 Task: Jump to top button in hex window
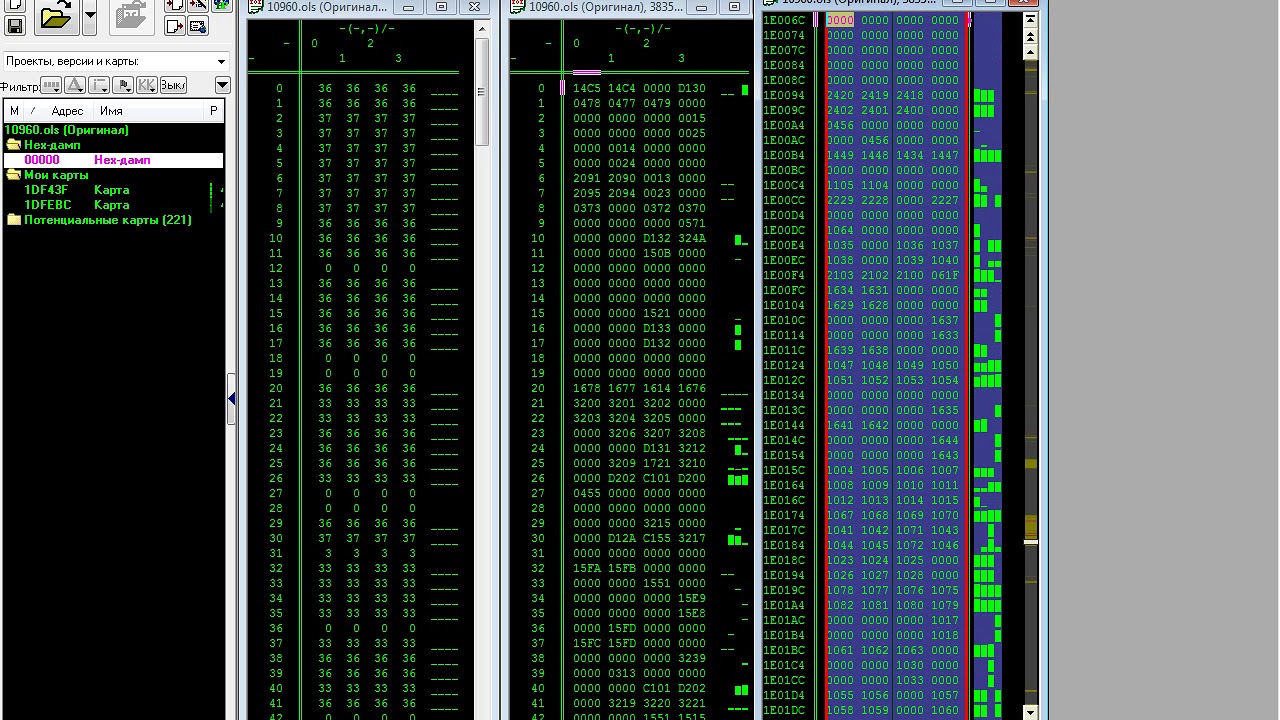[1030, 20]
